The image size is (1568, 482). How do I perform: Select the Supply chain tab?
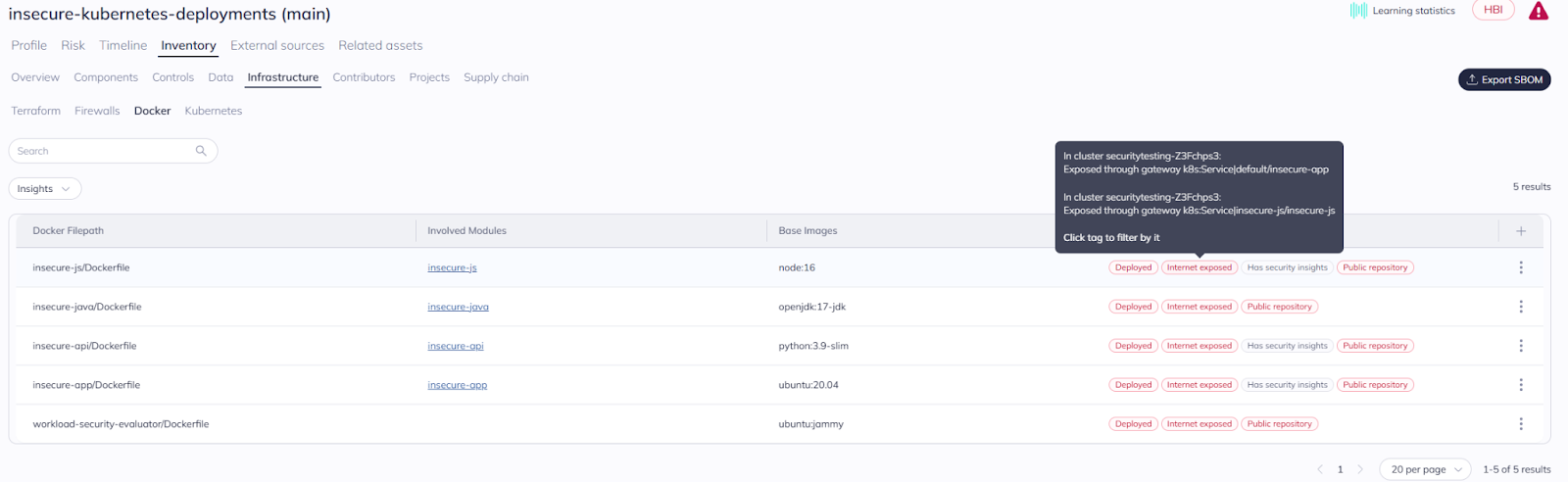(496, 77)
